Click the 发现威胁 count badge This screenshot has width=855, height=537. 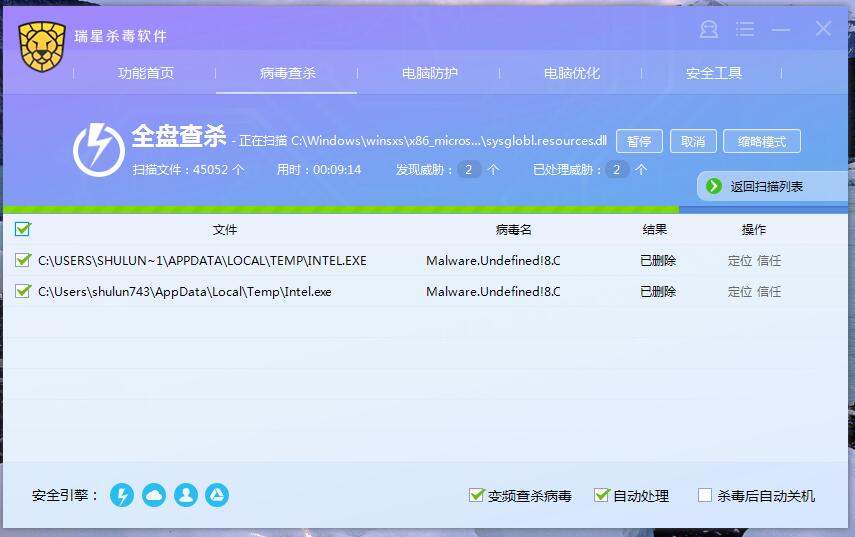(468, 170)
